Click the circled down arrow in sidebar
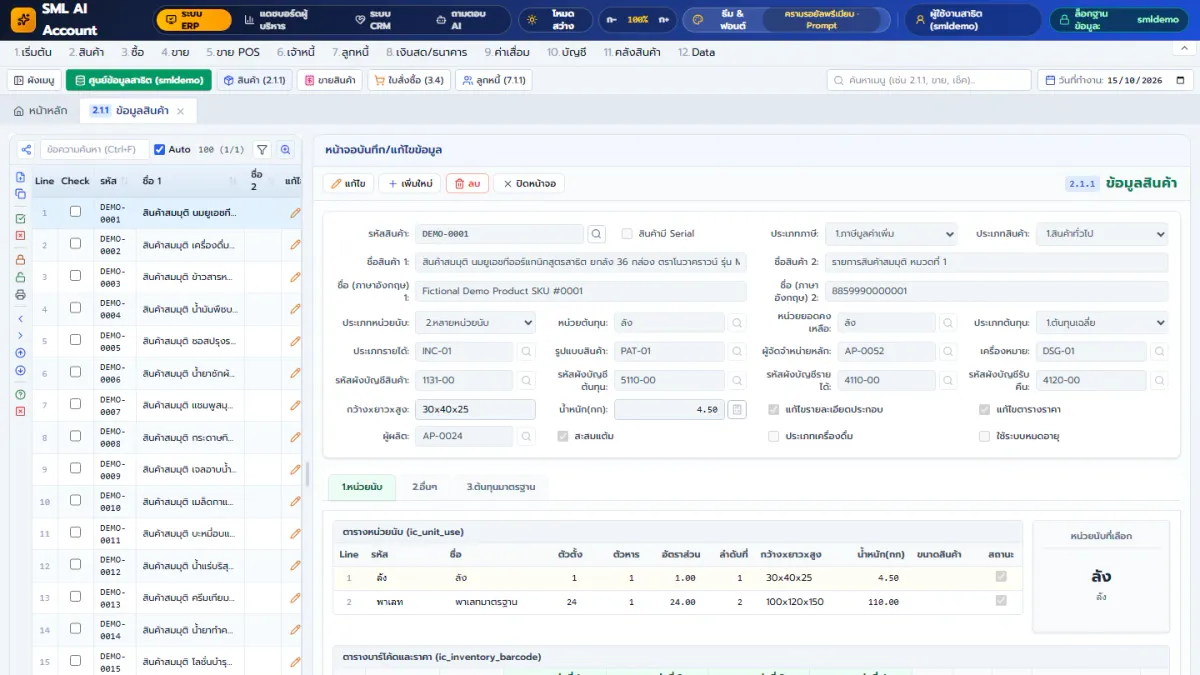 point(20,370)
